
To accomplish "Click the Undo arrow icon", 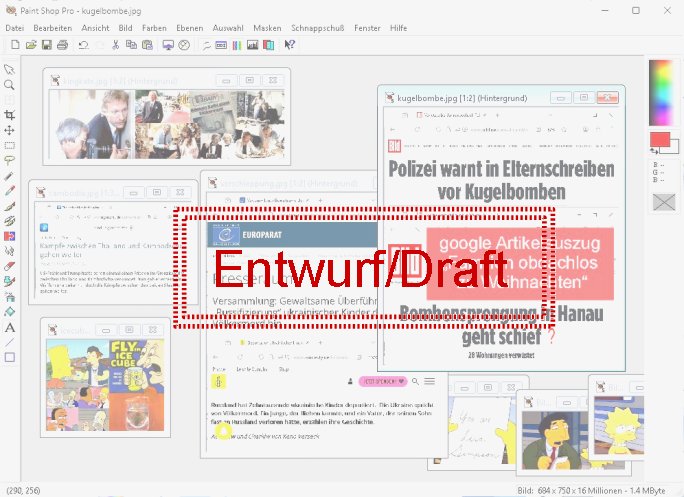I will point(83,45).
